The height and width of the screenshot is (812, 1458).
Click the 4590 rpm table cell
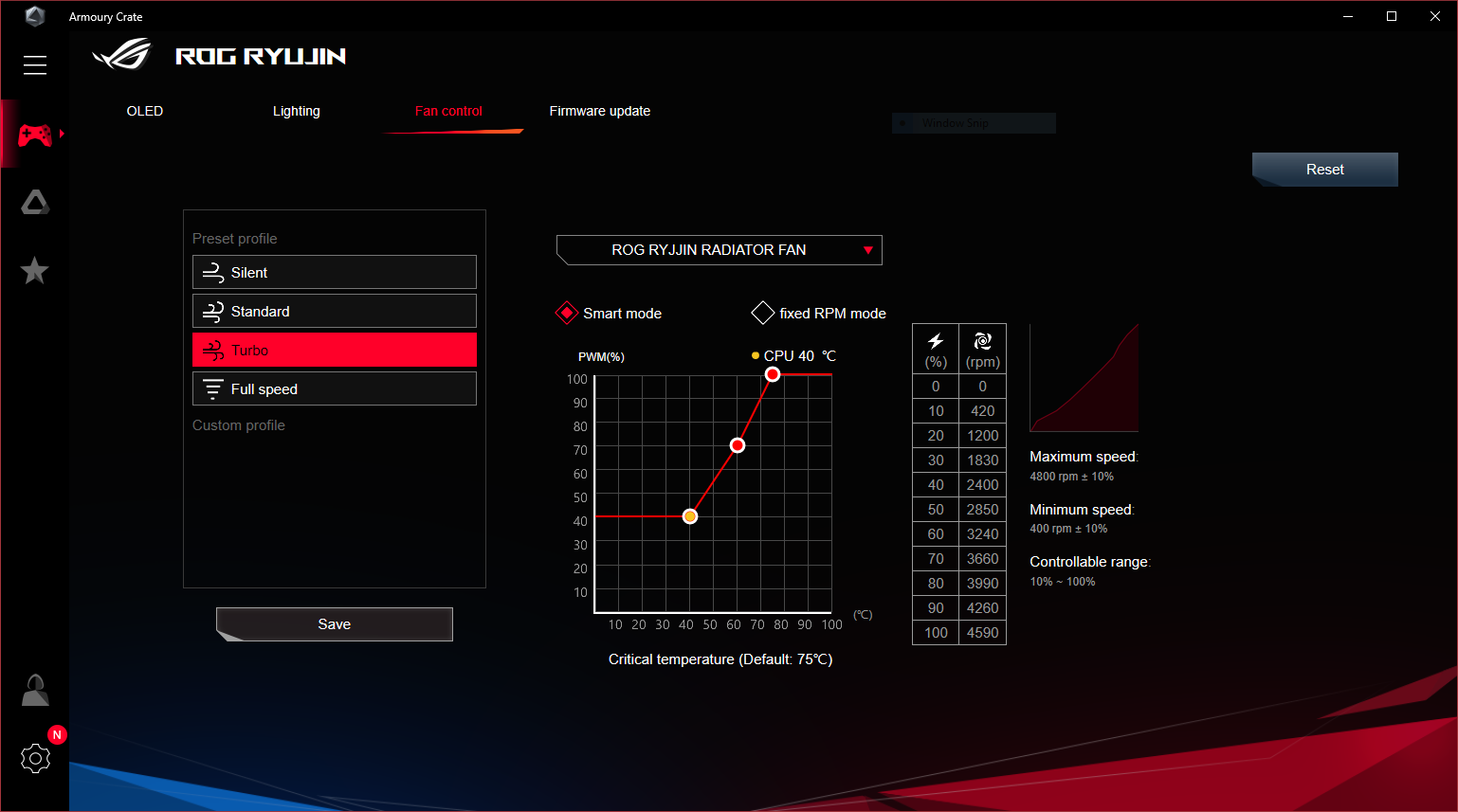pyautogui.click(x=983, y=632)
